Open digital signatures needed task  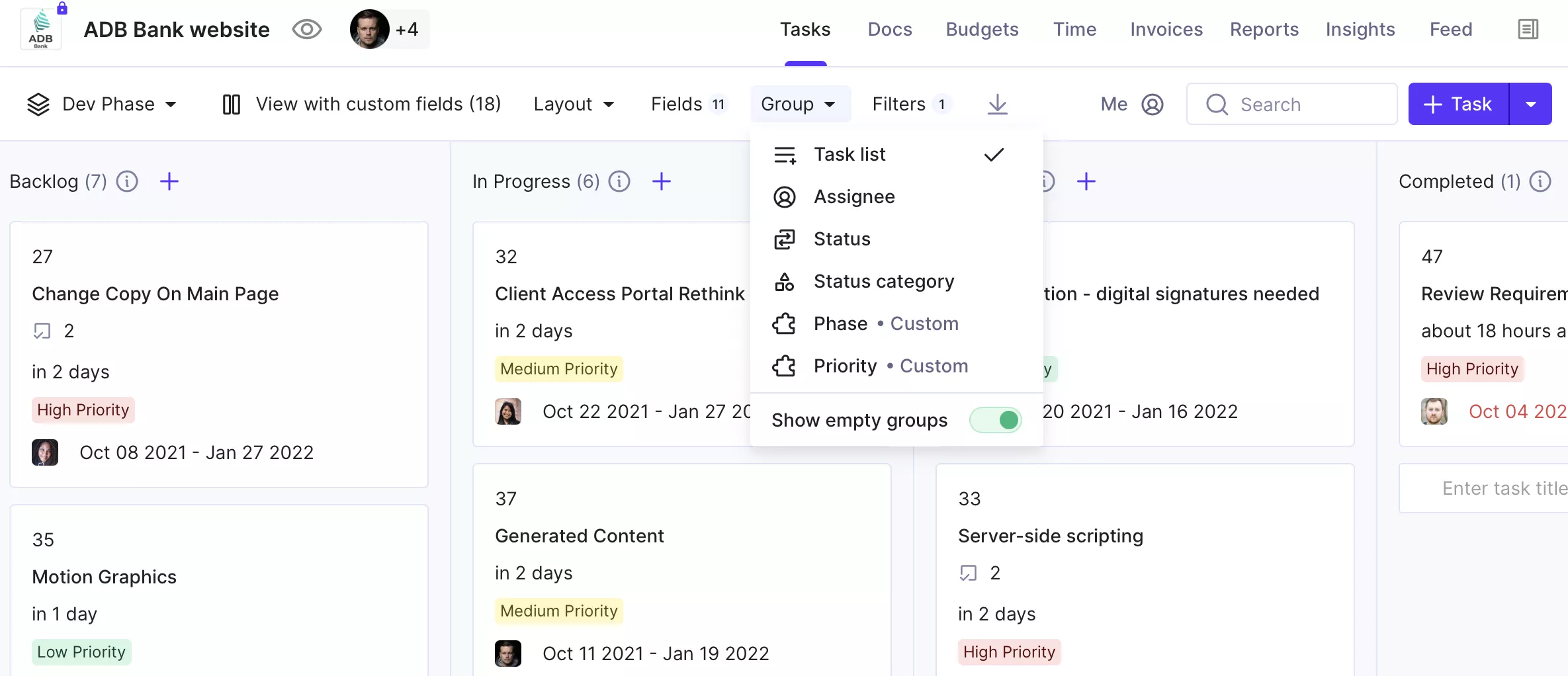pos(1181,294)
